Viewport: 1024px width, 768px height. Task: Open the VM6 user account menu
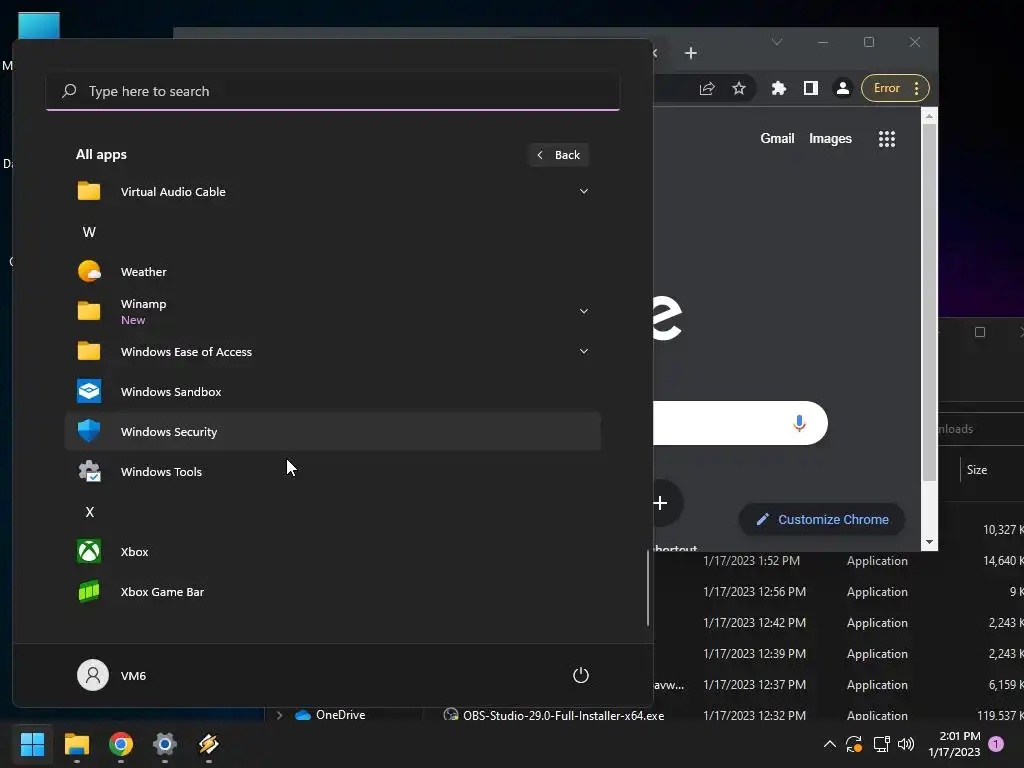point(112,675)
